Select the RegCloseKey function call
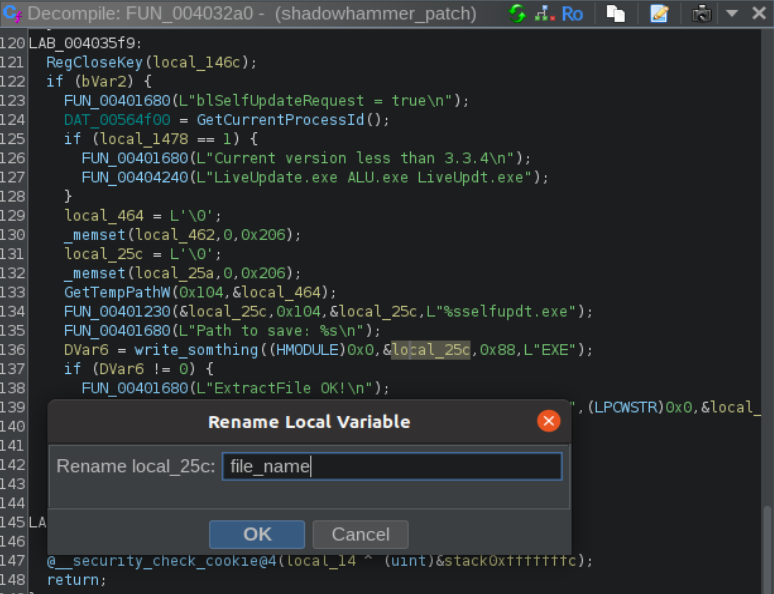Screen dimensions: 774x594 tap(94, 62)
